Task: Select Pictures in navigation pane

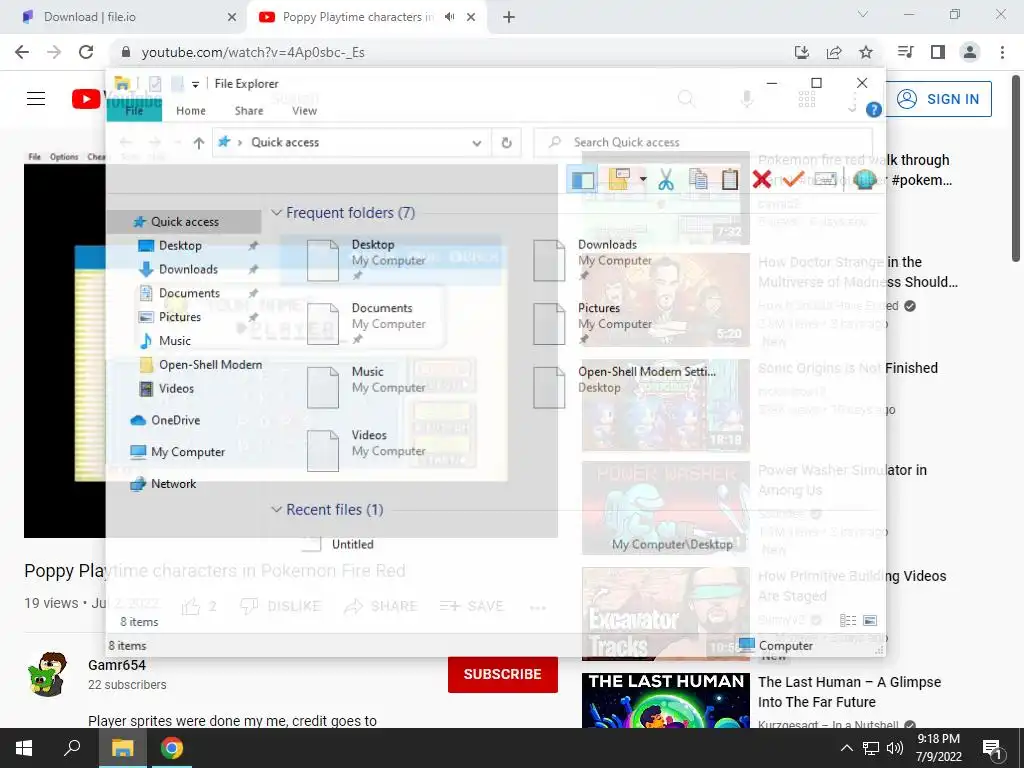Action: pos(180,317)
